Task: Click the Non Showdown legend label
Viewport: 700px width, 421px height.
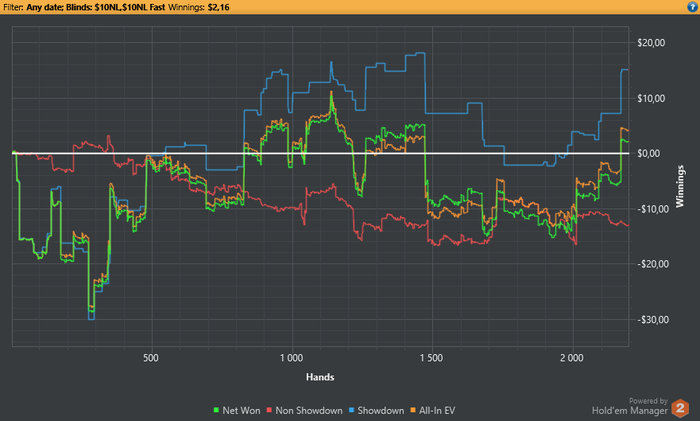Action: point(309,410)
